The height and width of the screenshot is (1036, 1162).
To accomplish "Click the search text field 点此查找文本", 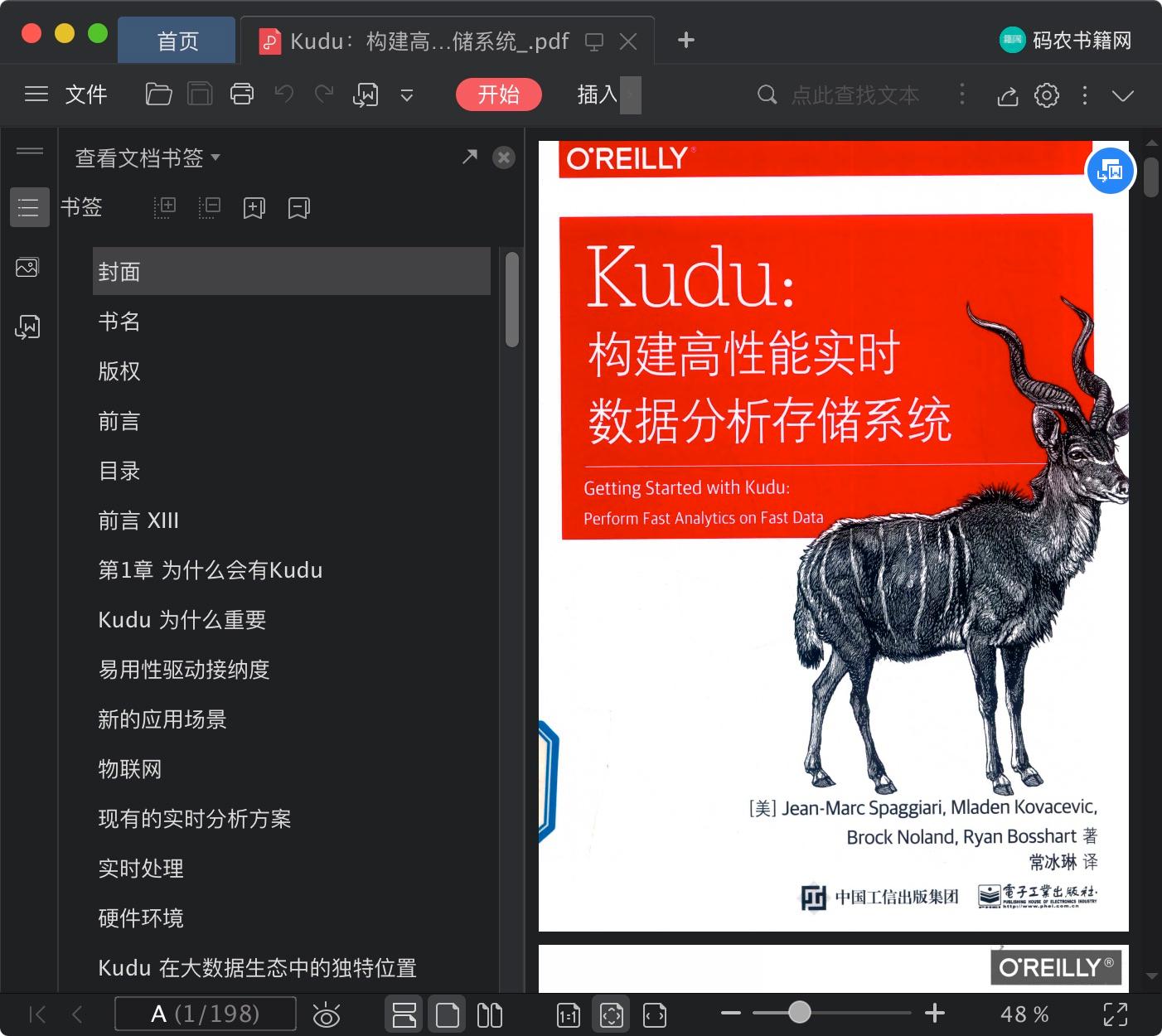I will 855,95.
